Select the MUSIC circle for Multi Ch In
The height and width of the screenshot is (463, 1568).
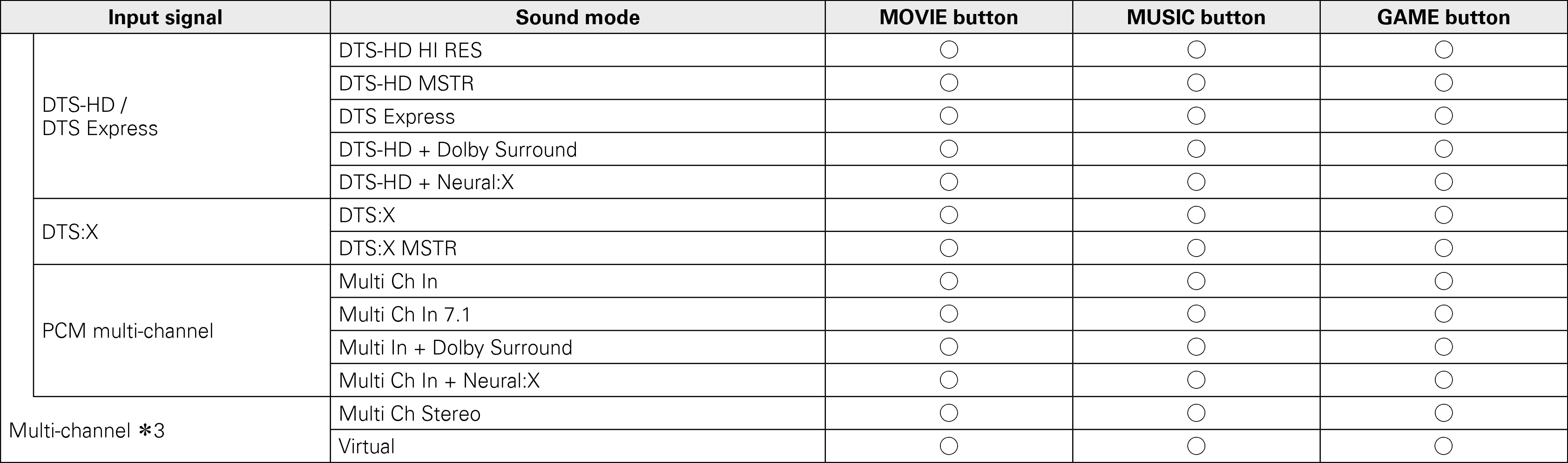coord(1196,281)
